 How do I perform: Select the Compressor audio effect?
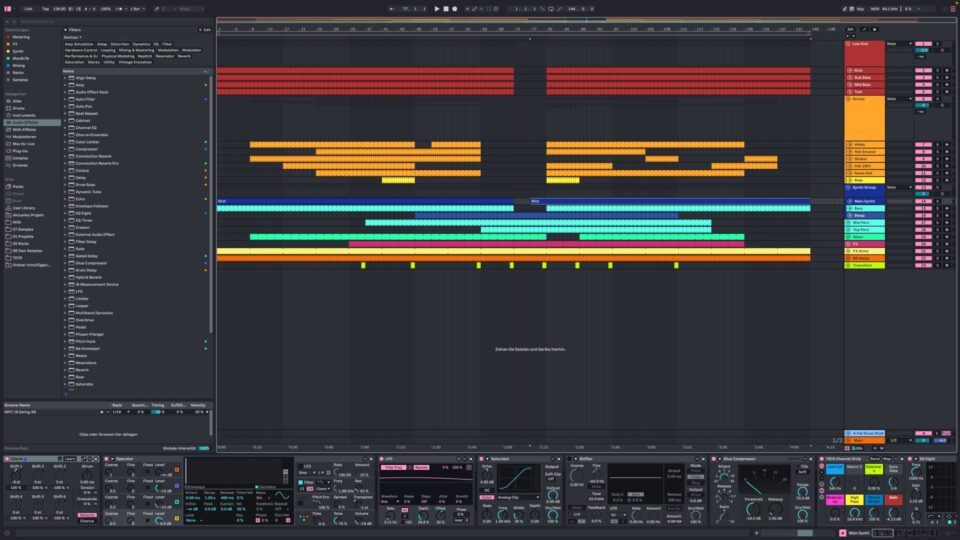coord(87,148)
